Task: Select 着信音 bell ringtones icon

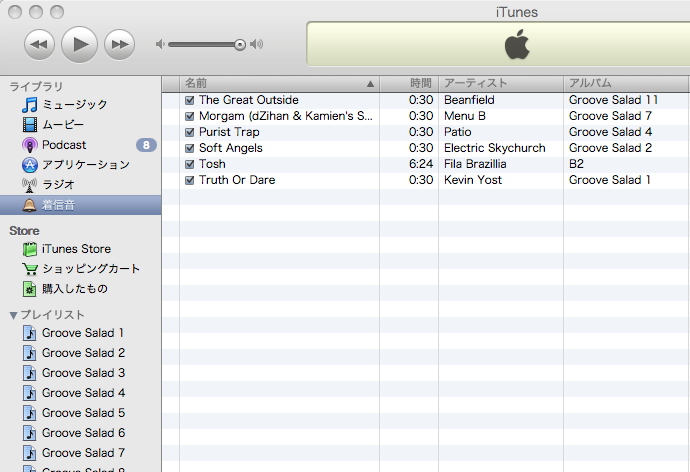Action: pyautogui.click(x=29, y=205)
